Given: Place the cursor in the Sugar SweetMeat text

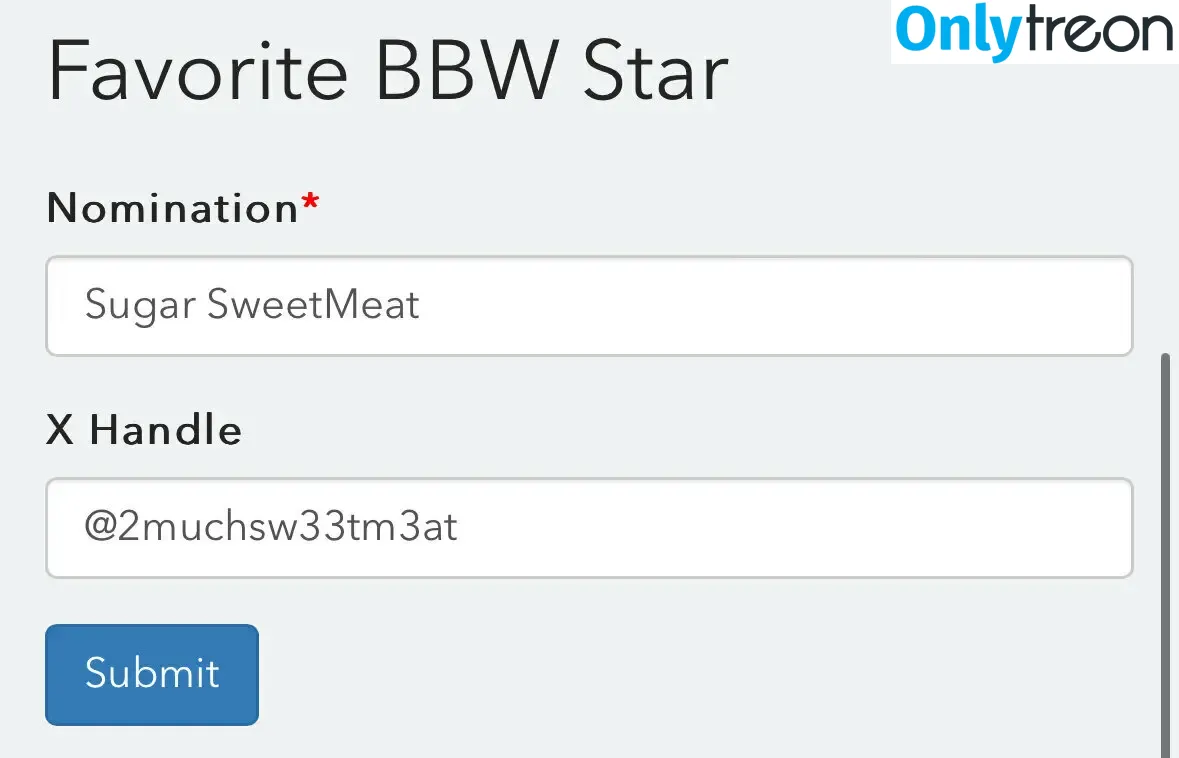Looking at the screenshot, I should (x=252, y=305).
